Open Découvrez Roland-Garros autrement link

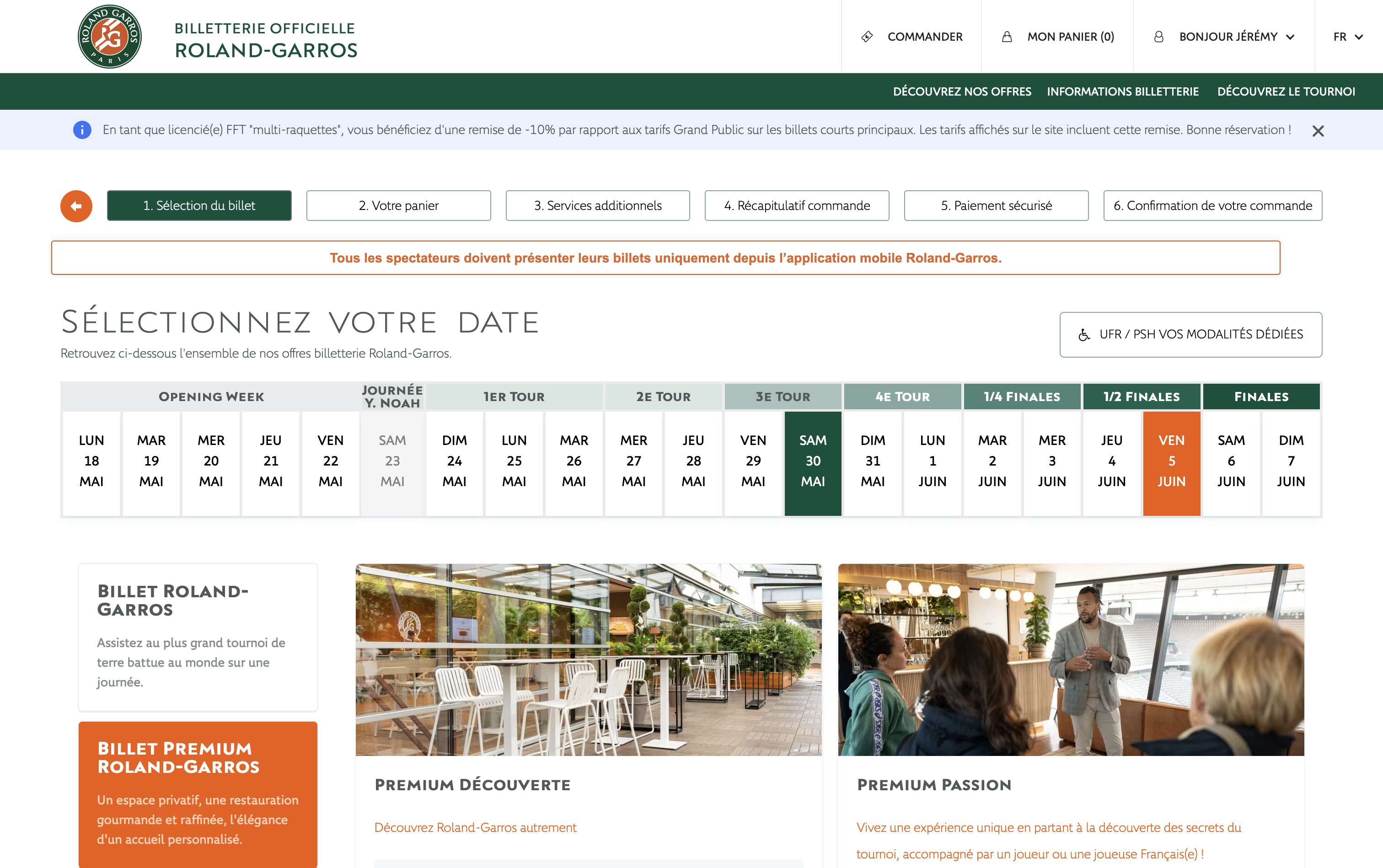475,827
